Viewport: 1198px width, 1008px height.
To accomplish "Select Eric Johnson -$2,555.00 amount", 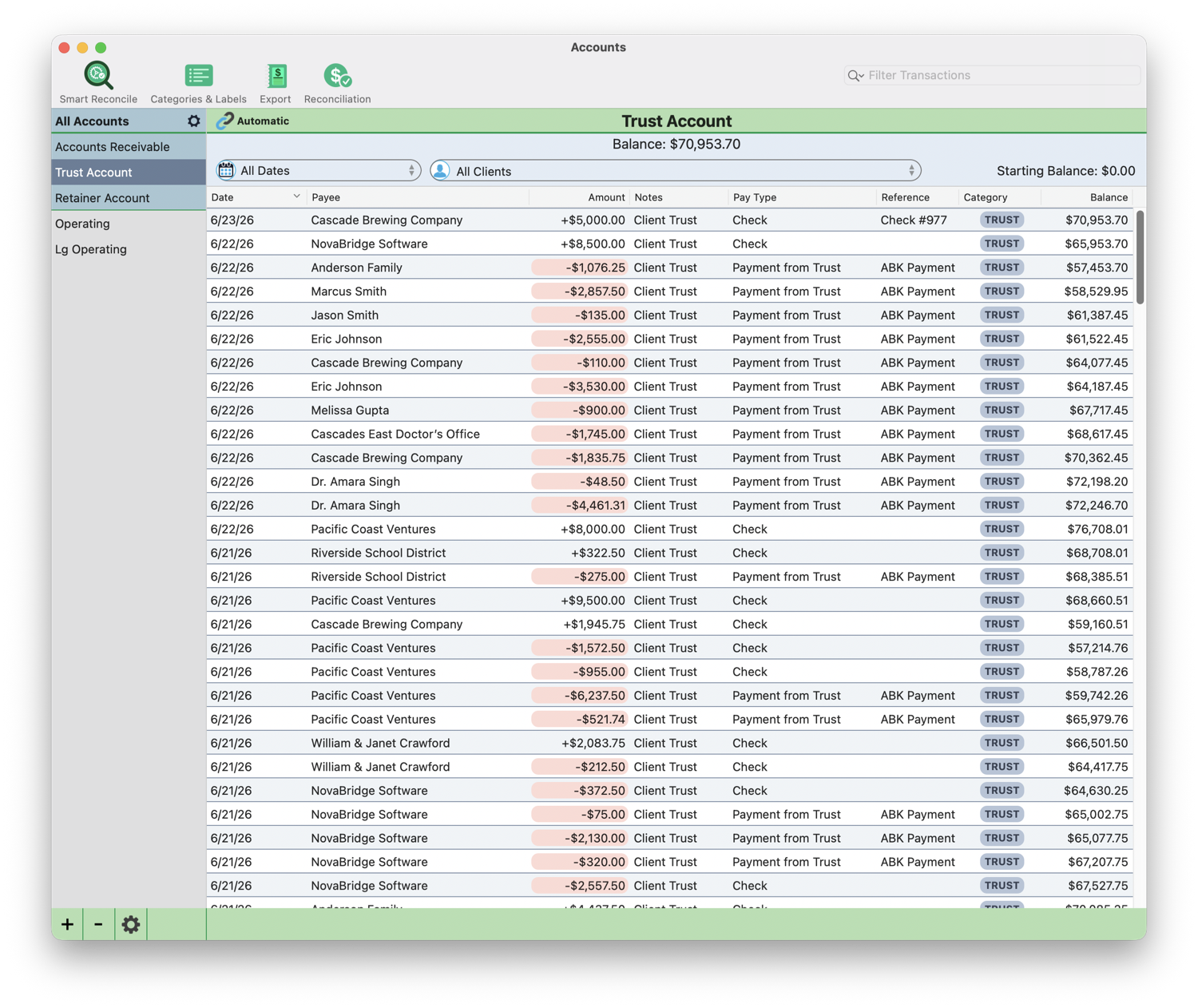I will [x=580, y=339].
